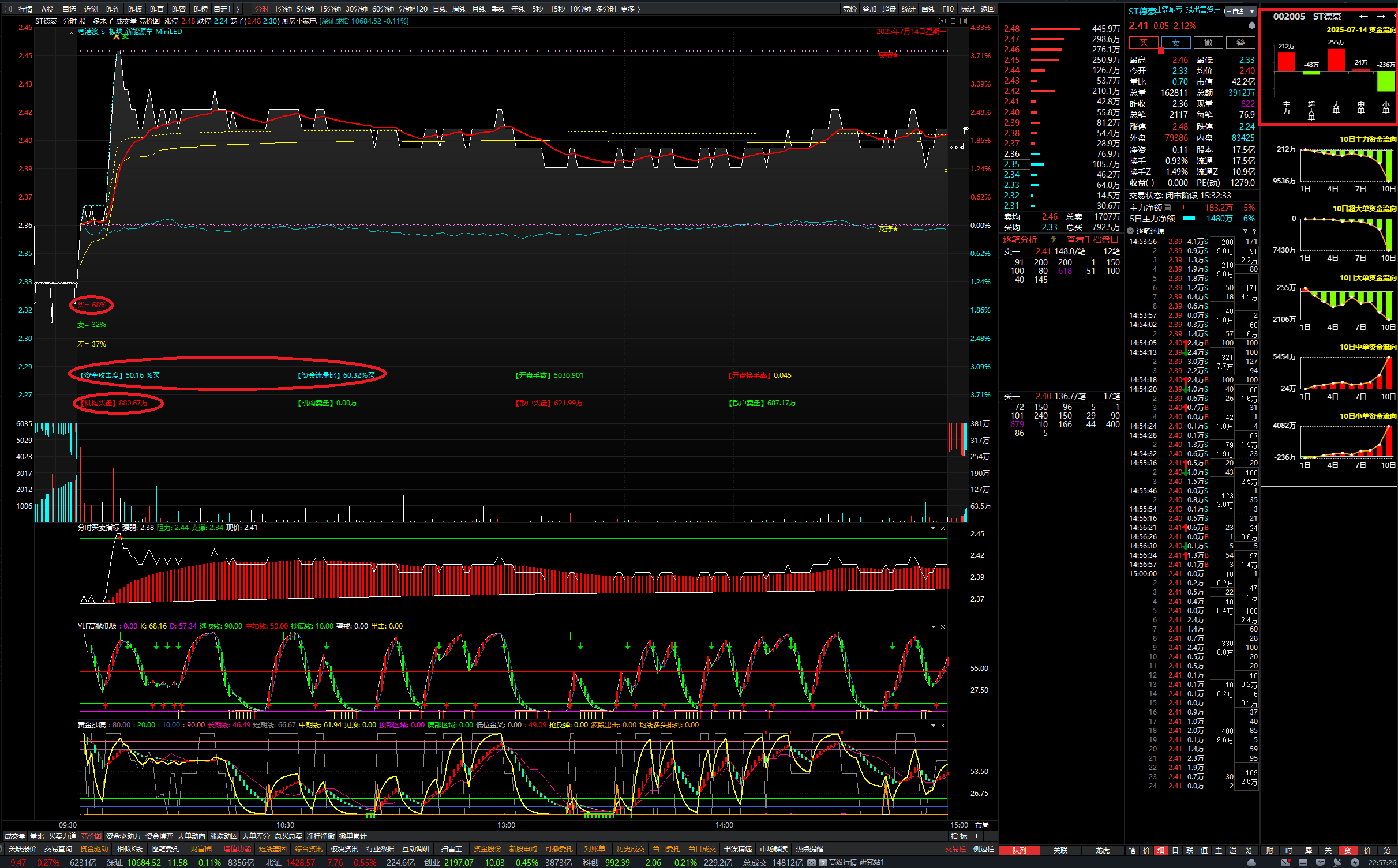This screenshot has width=1398, height=868.
Task: Toggle 标记 marker on this stock
Action: tap(968, 9)
